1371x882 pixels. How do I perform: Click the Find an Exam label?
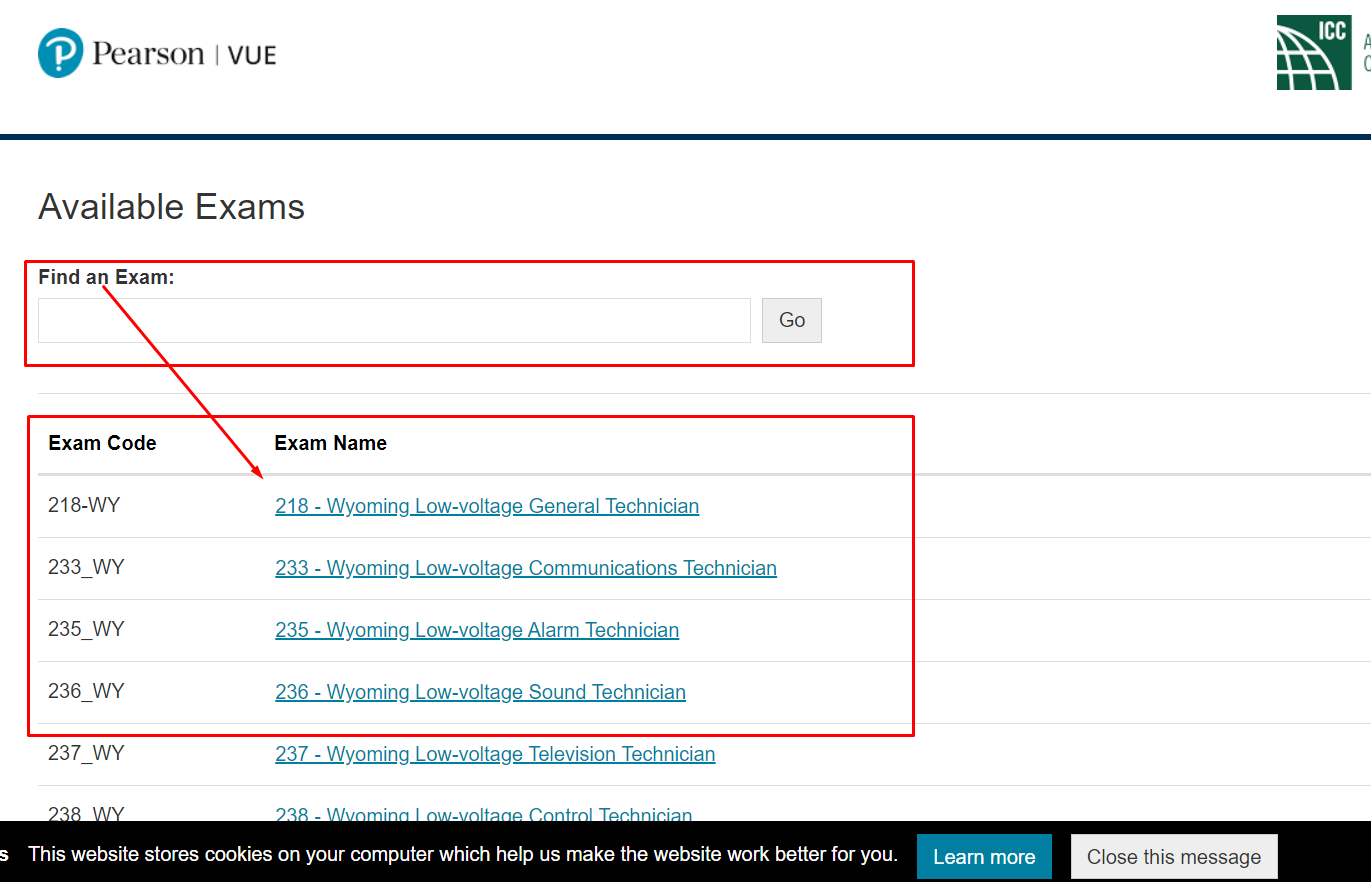point(106,277)
